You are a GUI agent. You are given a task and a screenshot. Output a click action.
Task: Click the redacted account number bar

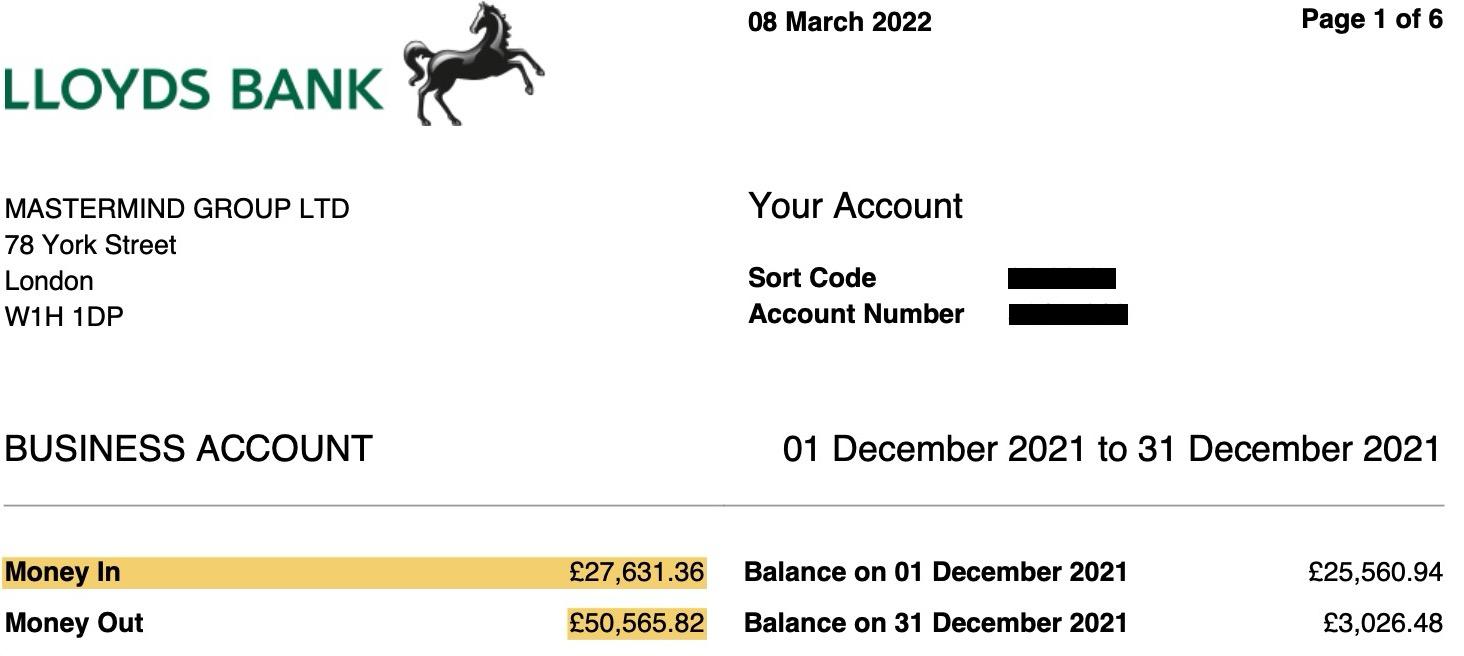point(1068,315)
